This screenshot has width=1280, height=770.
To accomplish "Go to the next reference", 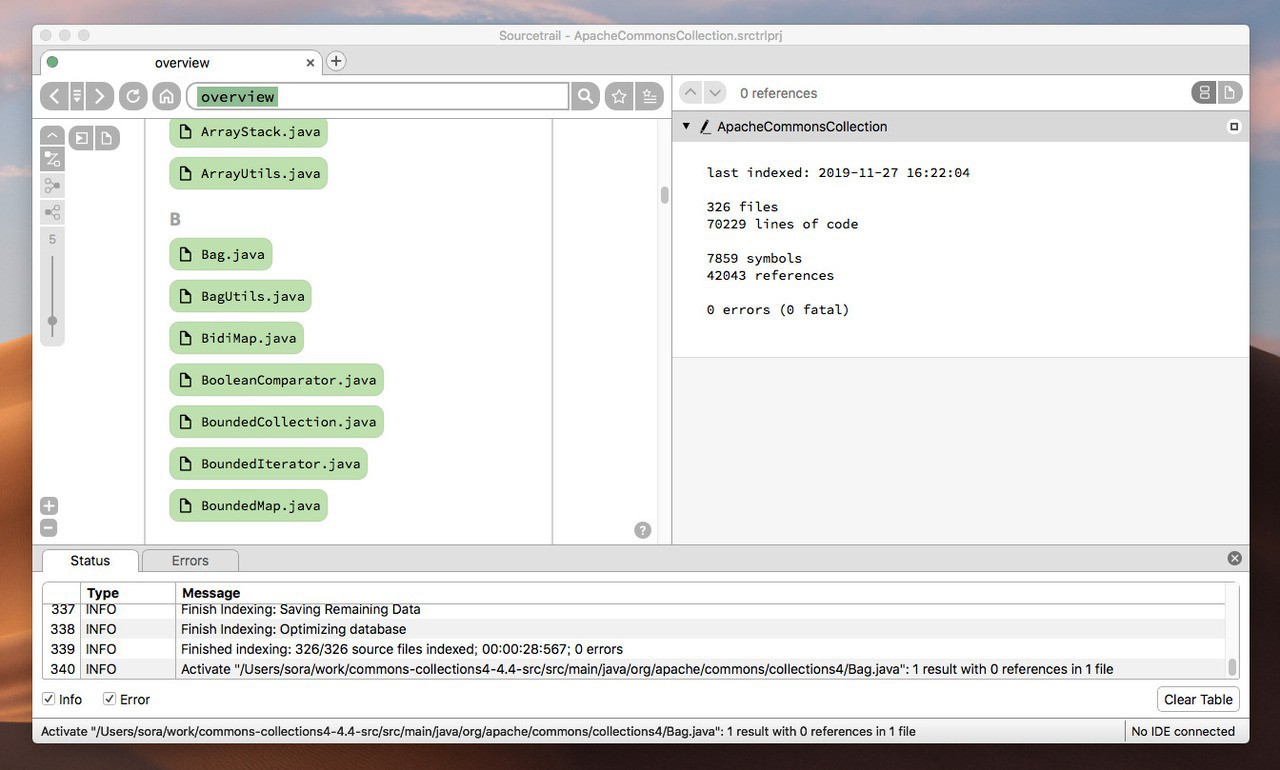I will pos(715,93).
